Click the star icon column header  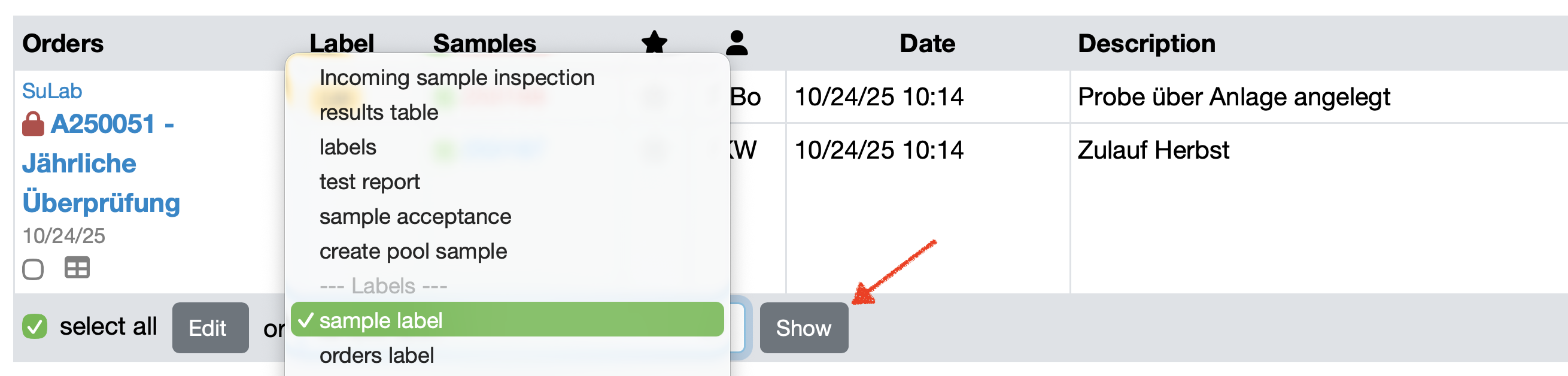[654, 42]
